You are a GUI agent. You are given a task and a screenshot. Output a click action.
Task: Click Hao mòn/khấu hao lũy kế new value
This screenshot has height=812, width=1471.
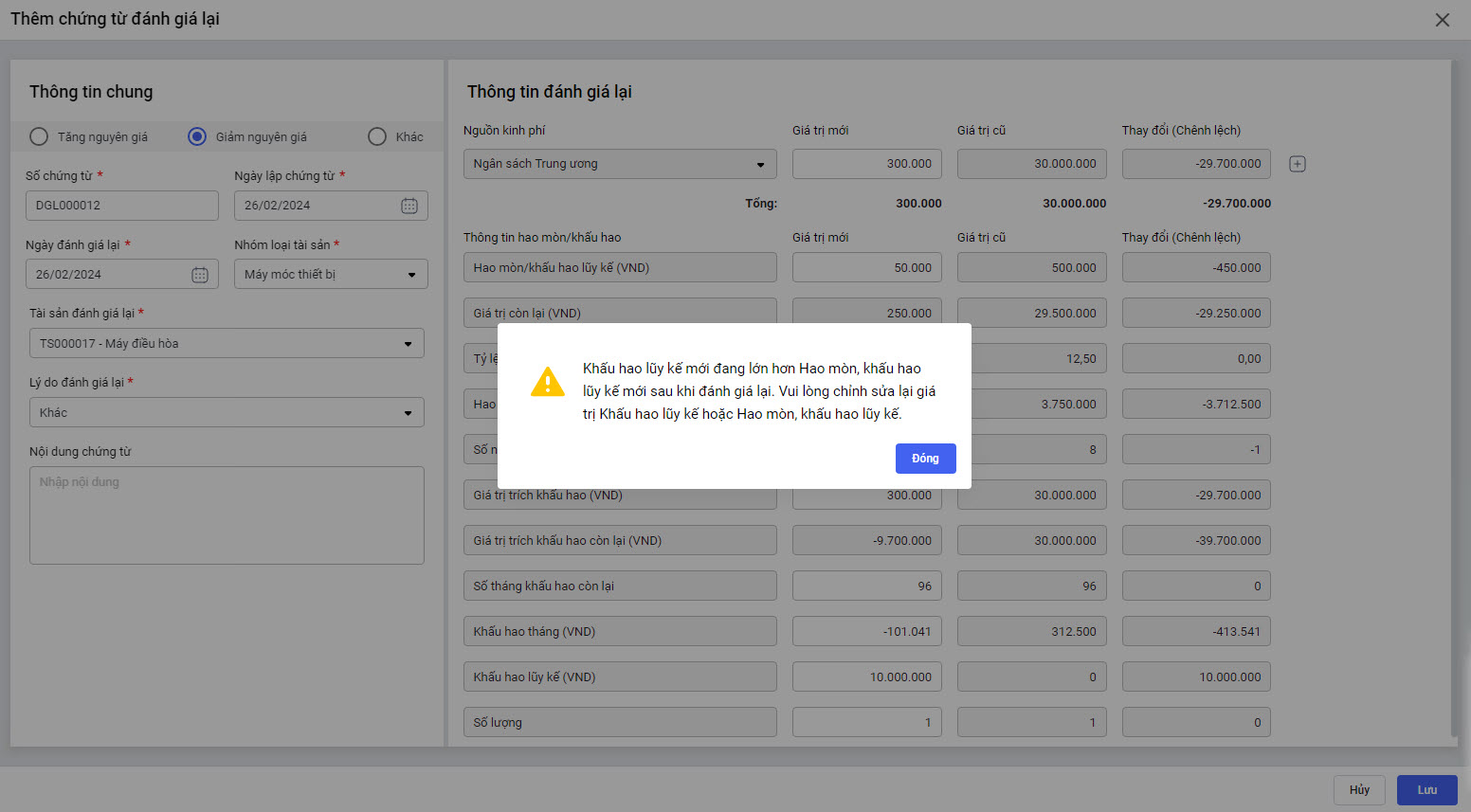(866, 268)
